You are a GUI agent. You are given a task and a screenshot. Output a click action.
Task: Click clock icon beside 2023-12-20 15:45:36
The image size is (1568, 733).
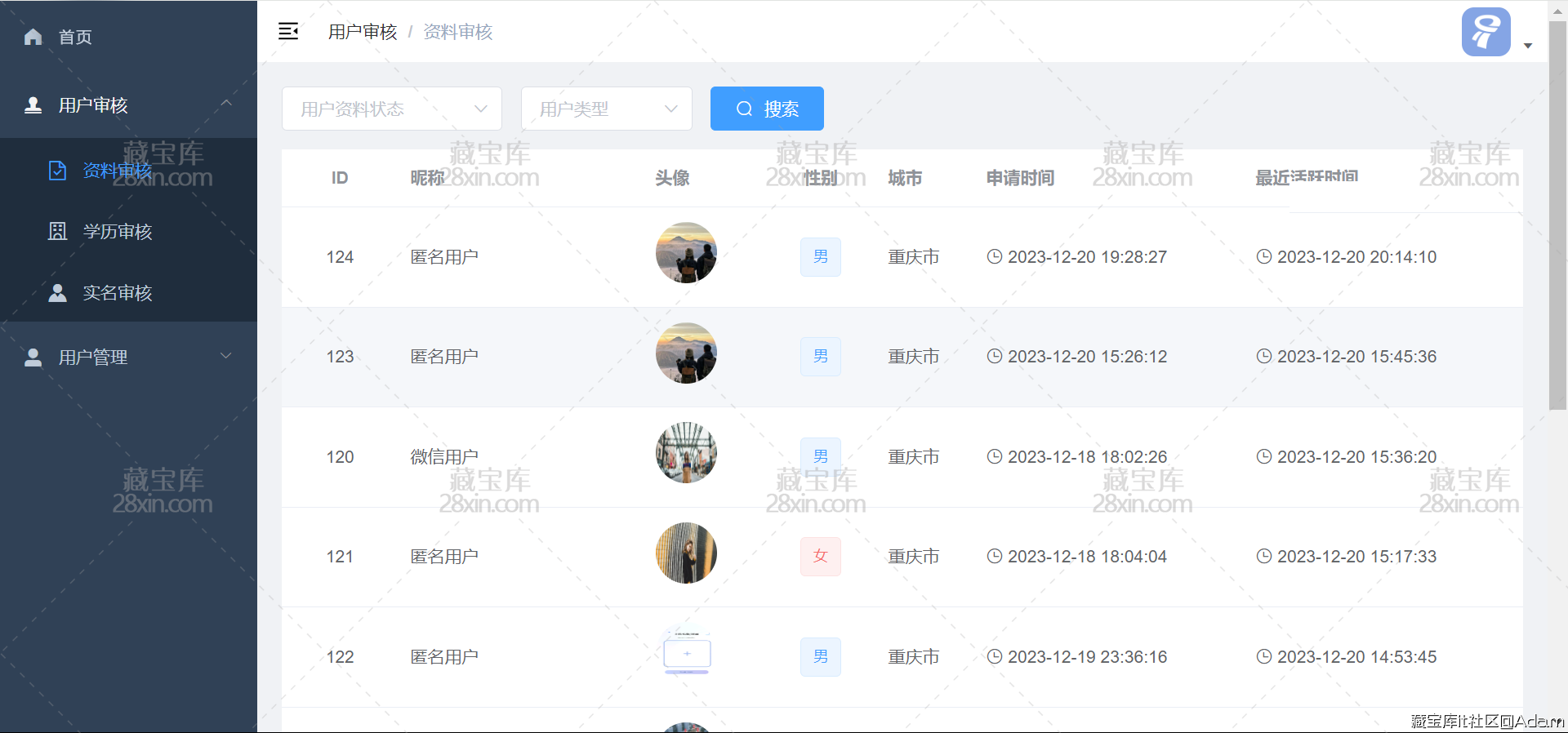(1263, 356)
